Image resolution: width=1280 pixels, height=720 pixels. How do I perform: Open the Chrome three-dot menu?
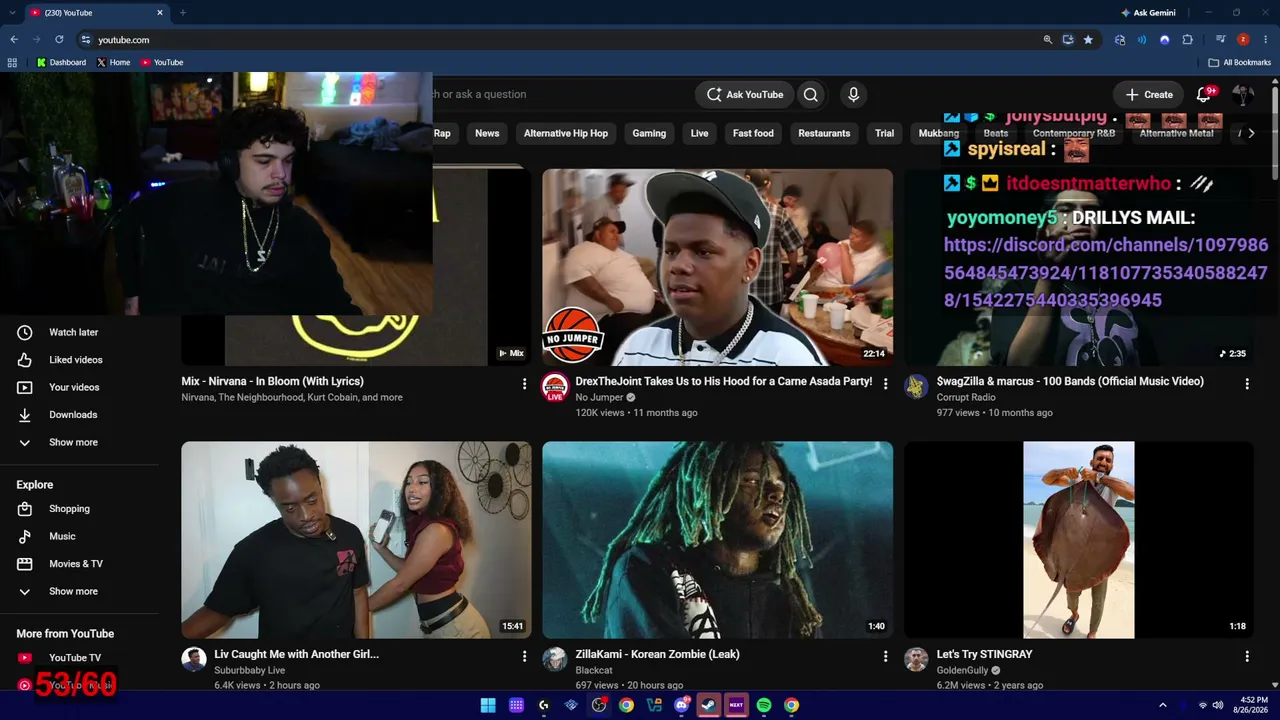click(x=1265, y=40)
